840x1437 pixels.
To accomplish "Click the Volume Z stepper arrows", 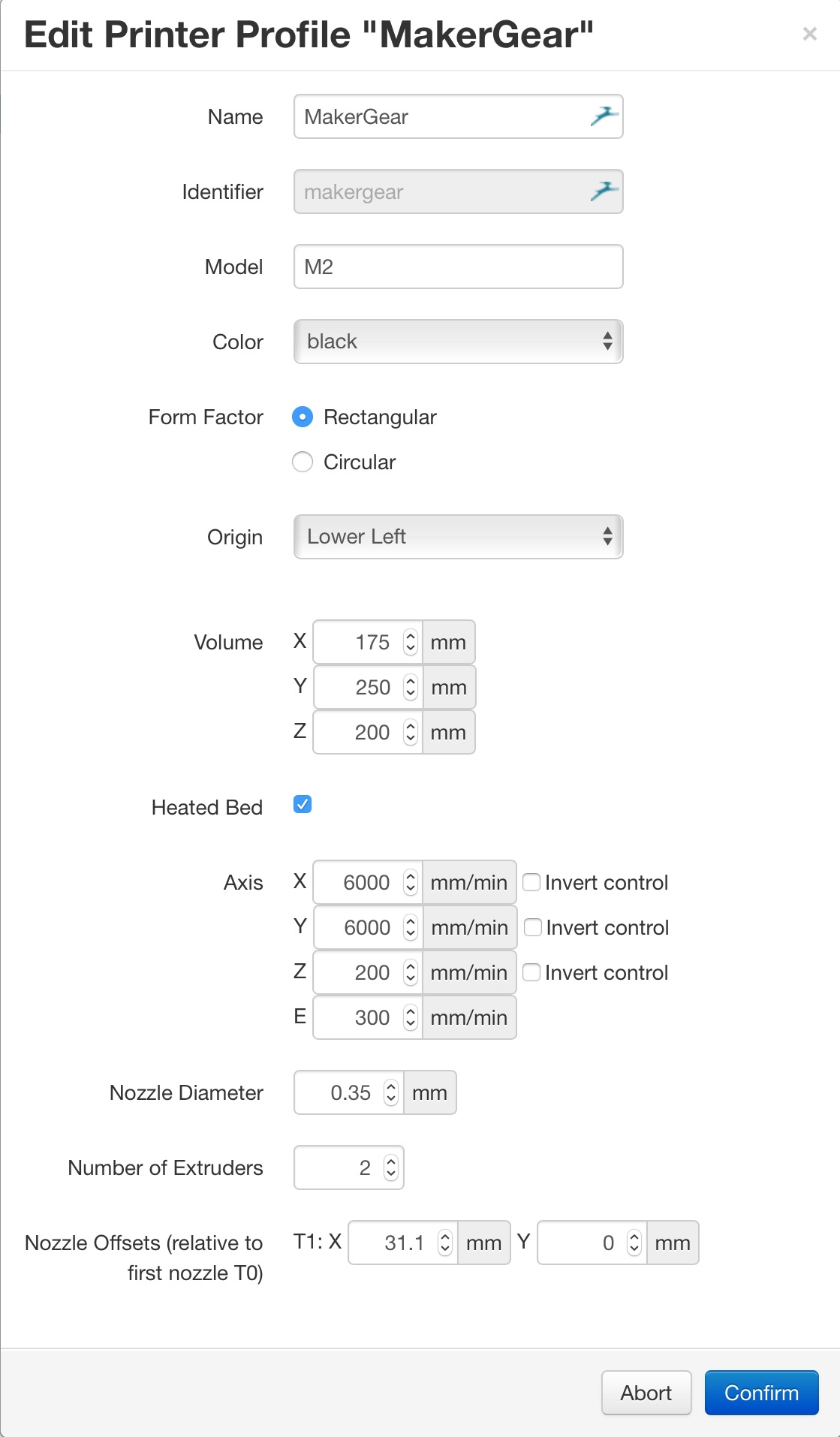I will coord(410,733).
